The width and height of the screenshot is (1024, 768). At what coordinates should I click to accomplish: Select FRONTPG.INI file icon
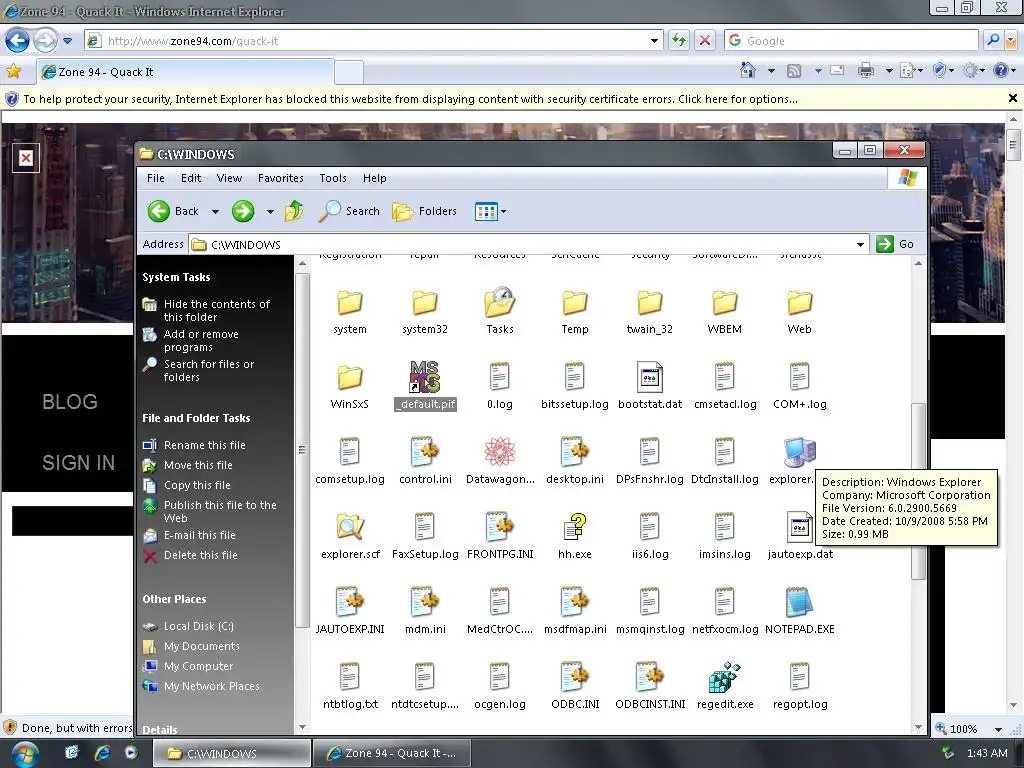(x=500, y=526)
